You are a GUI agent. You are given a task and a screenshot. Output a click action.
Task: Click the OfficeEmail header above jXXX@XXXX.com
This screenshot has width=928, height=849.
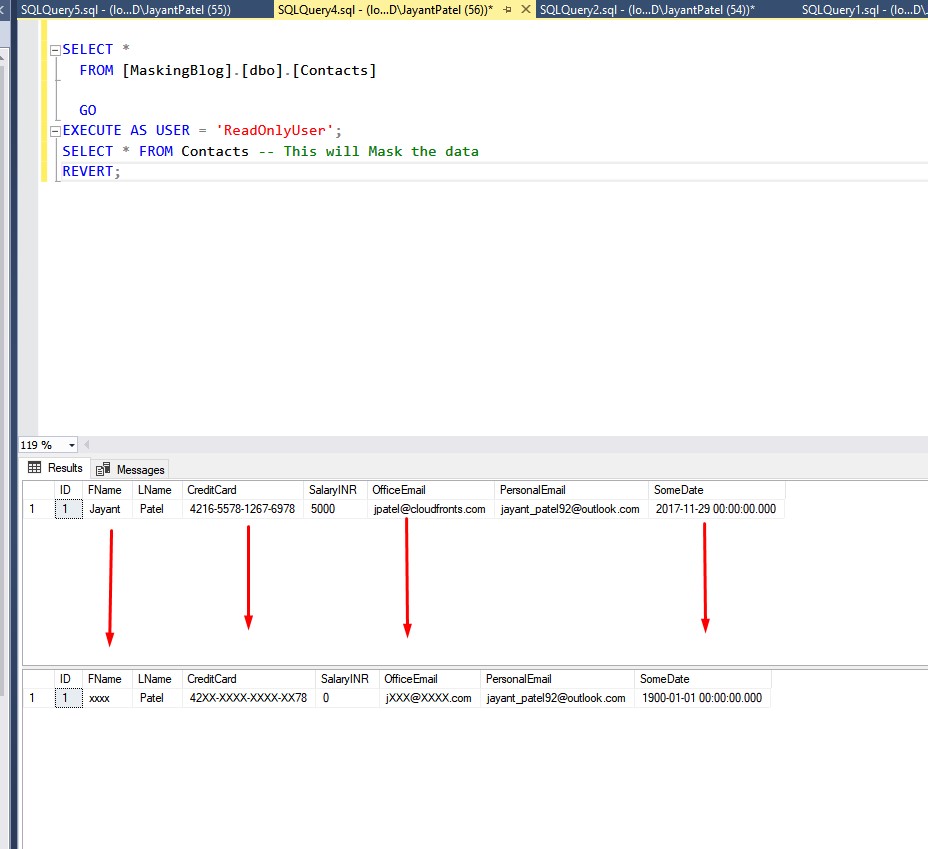tap(429, 679)
